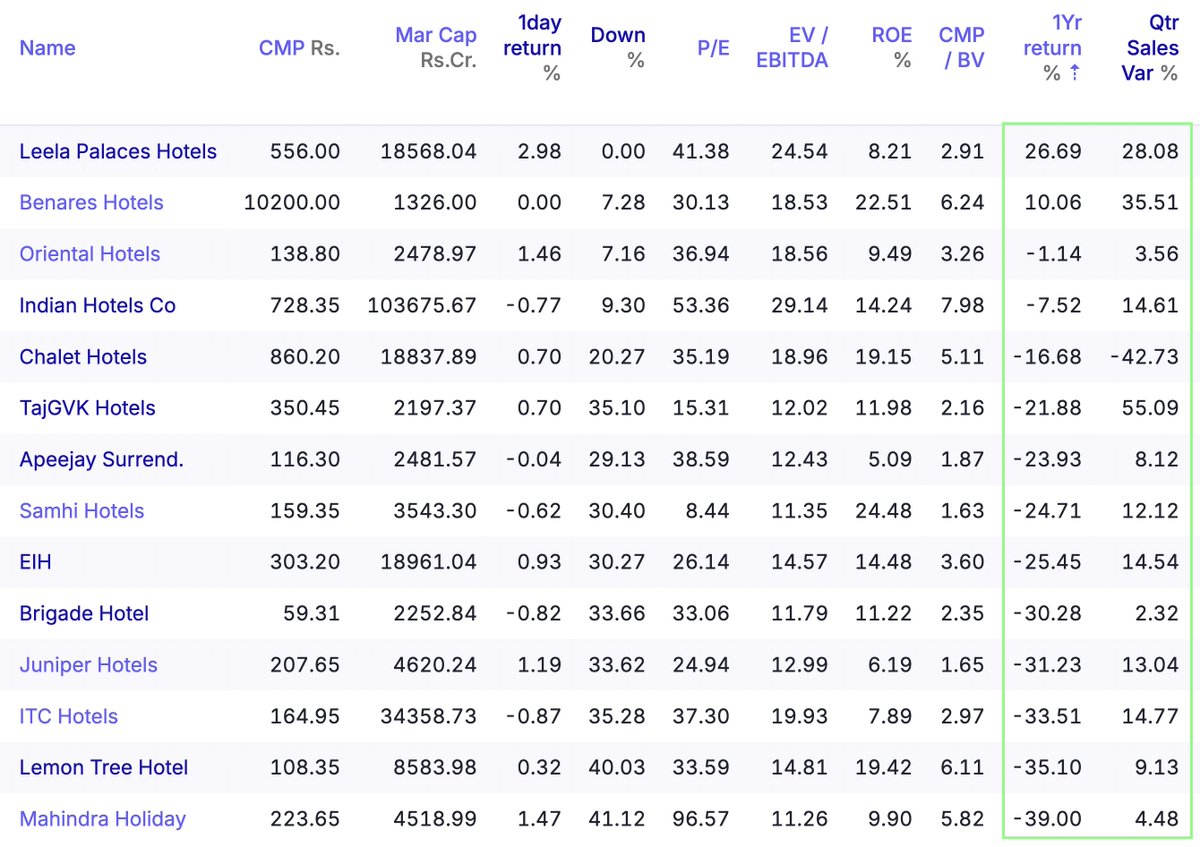This screenshot has width=1200, height=847.
Task: Select ROE value 22.51
Action: [x=884, y=203]
